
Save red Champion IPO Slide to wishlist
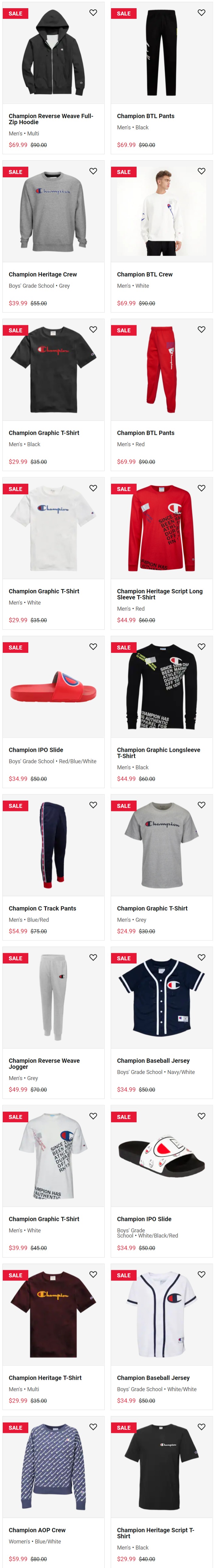(x=93, y=646)
